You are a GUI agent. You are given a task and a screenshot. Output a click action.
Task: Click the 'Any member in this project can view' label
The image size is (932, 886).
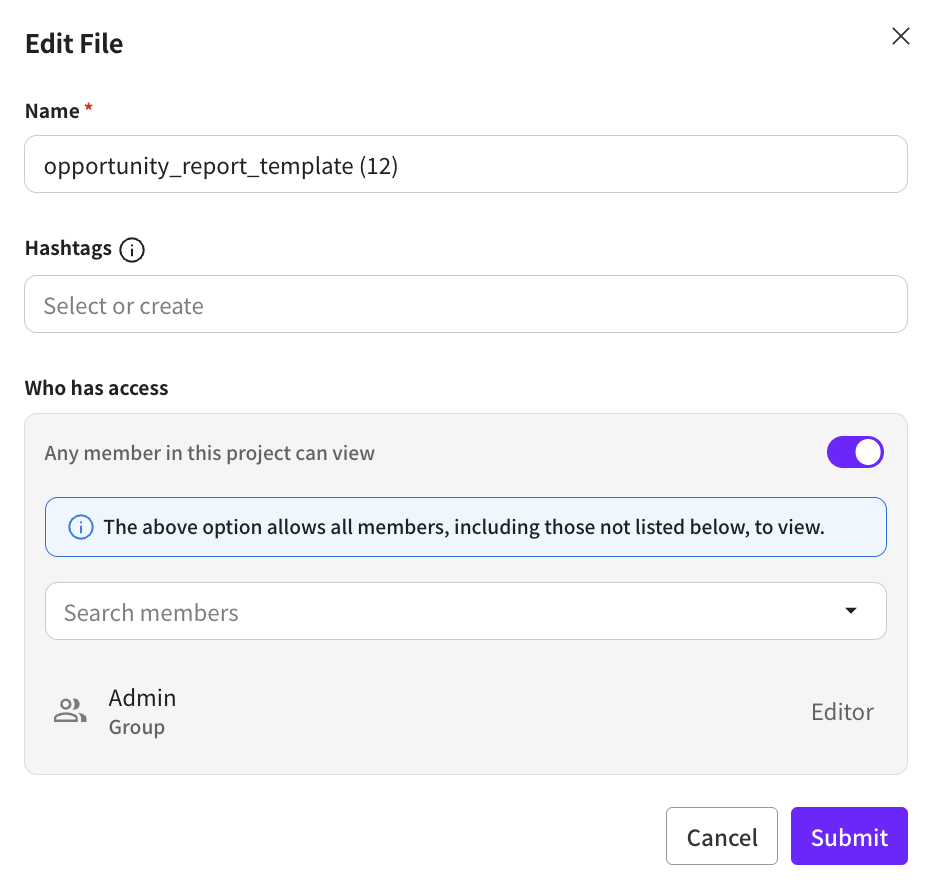[x=210, y=453]
